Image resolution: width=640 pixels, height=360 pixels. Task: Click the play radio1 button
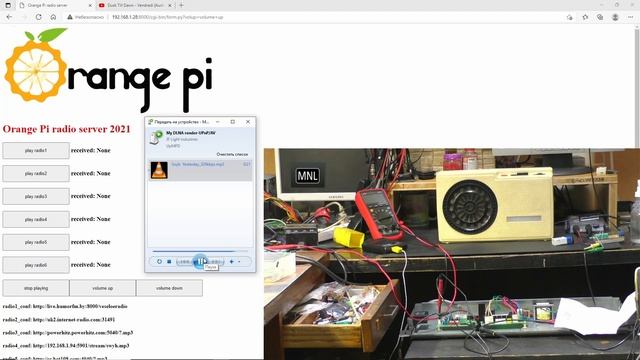click(x=36, y=151)
